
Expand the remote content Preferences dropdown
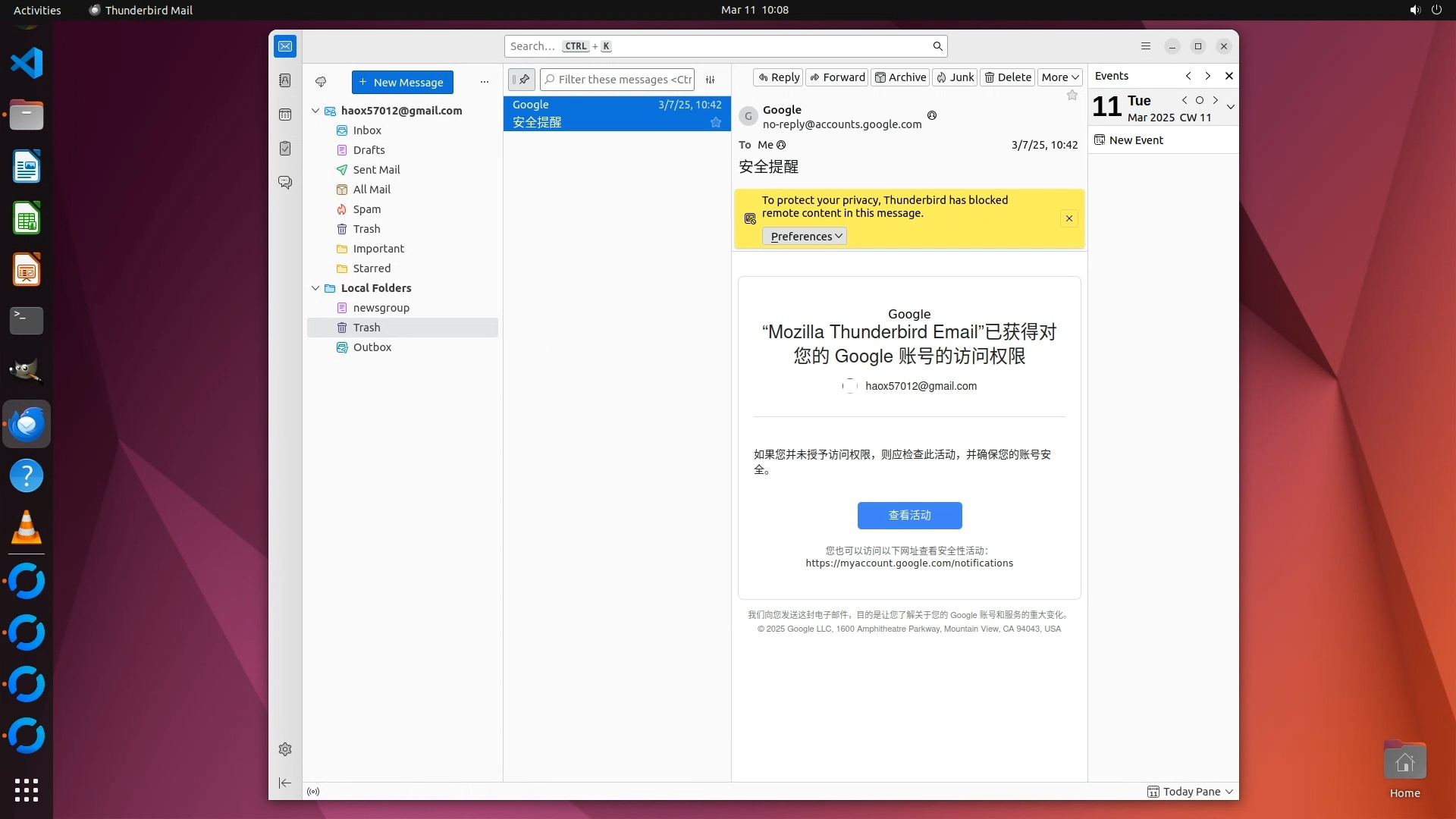tap(805, 237)
